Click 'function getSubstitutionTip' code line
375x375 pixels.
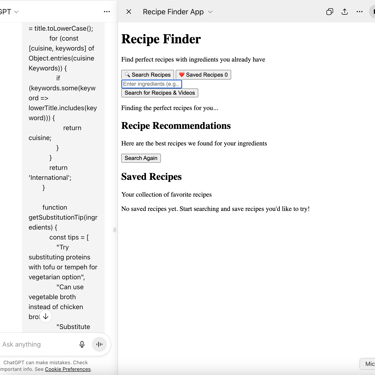[x=63, y=217]
